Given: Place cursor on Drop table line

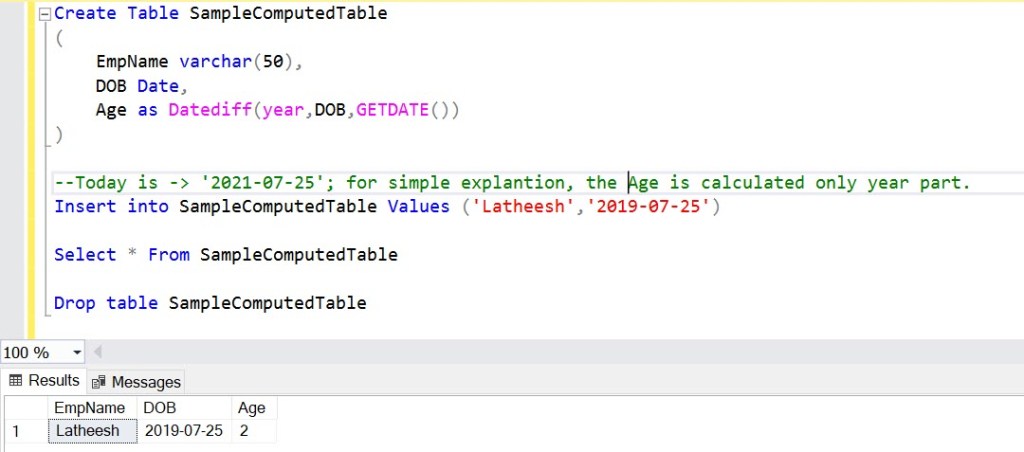Looking at the screenshot, I should [210, 302].
